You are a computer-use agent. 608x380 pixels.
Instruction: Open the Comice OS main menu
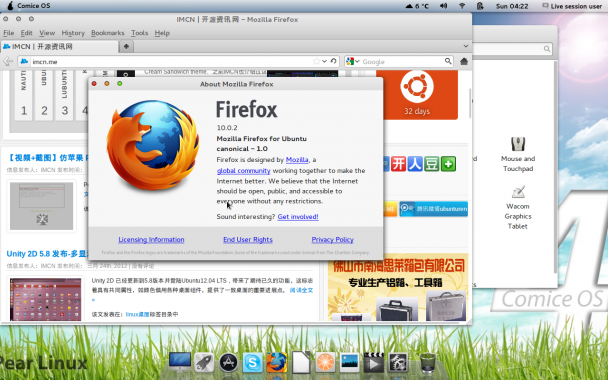tap(29, 6)
